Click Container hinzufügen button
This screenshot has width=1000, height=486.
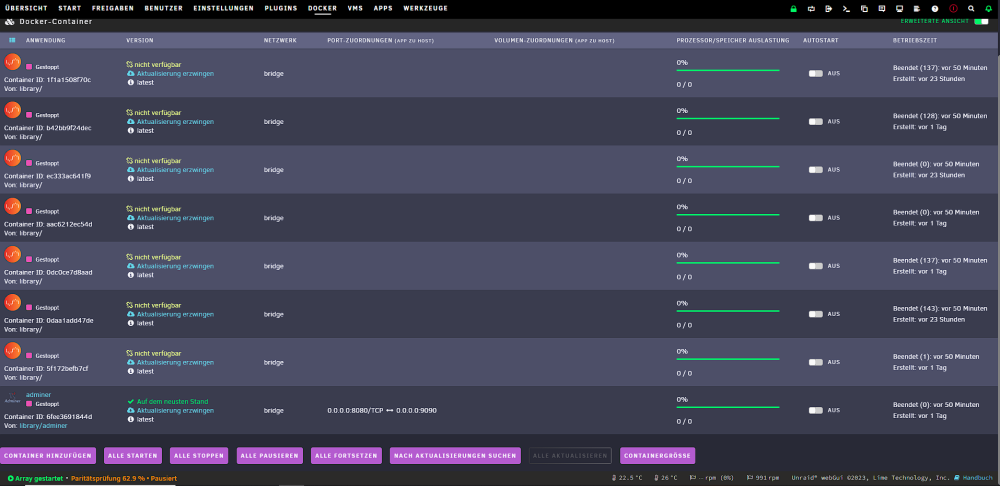pos(48,455)
